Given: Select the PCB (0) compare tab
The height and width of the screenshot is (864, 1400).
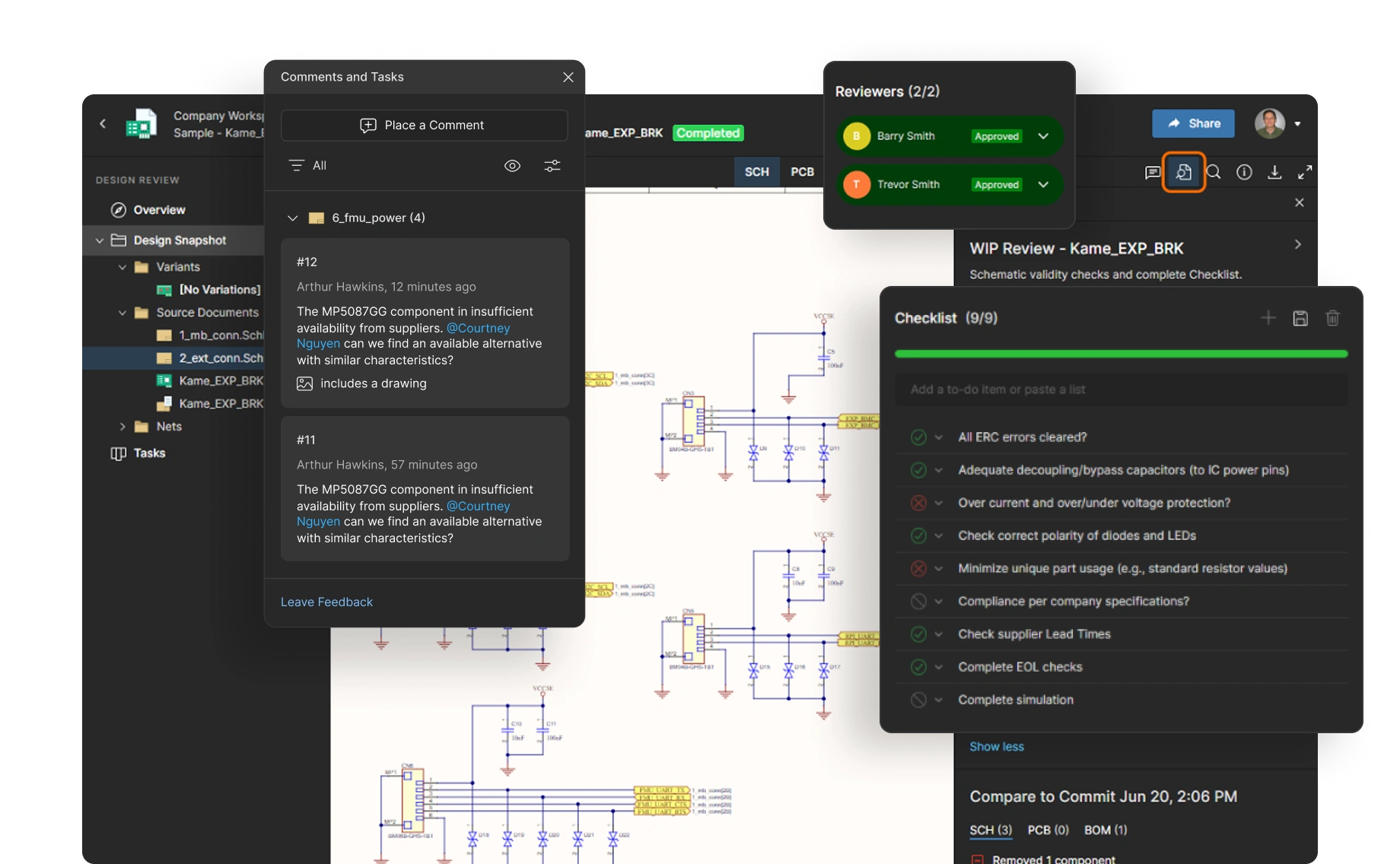Looking at the screenshot, I should pyautogui.click(x=1048, y=831).
